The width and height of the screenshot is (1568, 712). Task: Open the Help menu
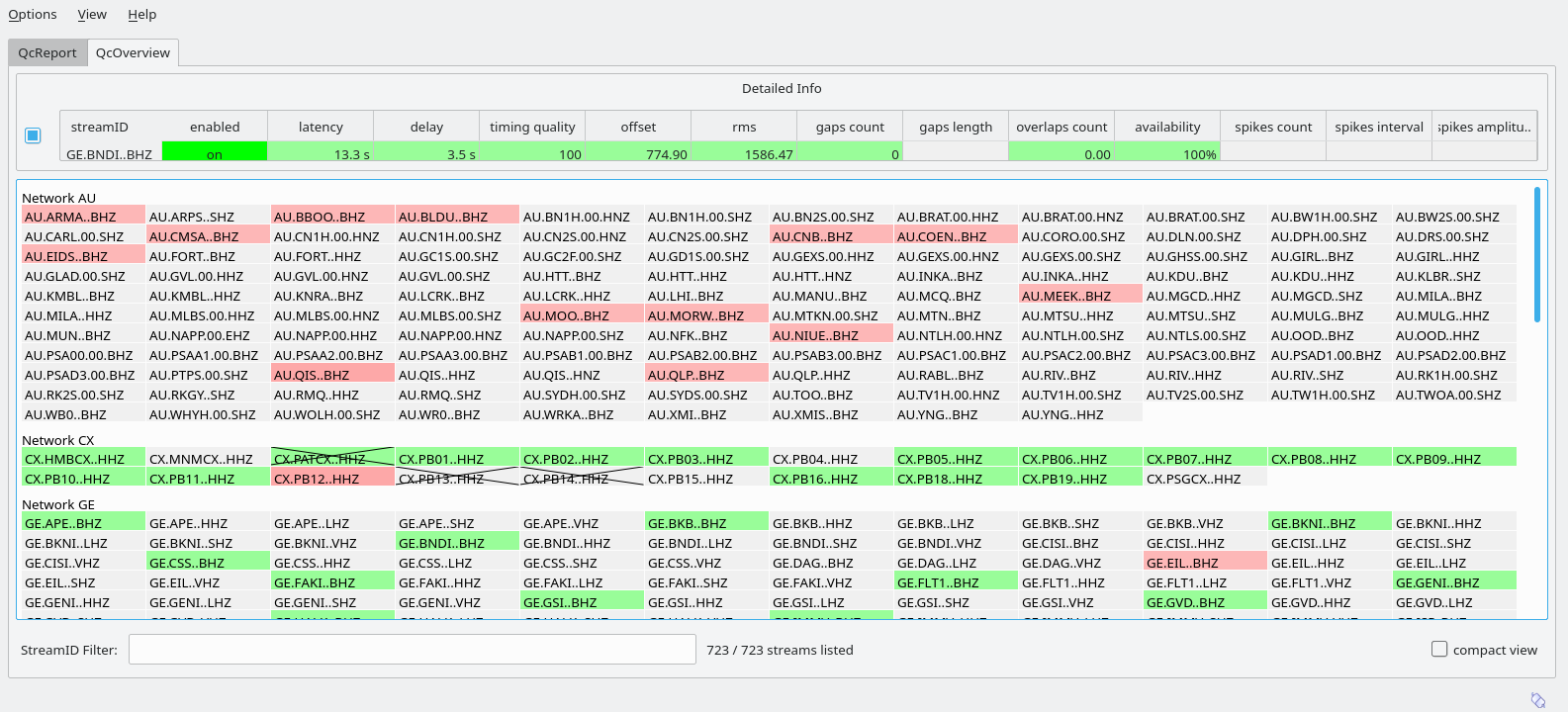141,14
